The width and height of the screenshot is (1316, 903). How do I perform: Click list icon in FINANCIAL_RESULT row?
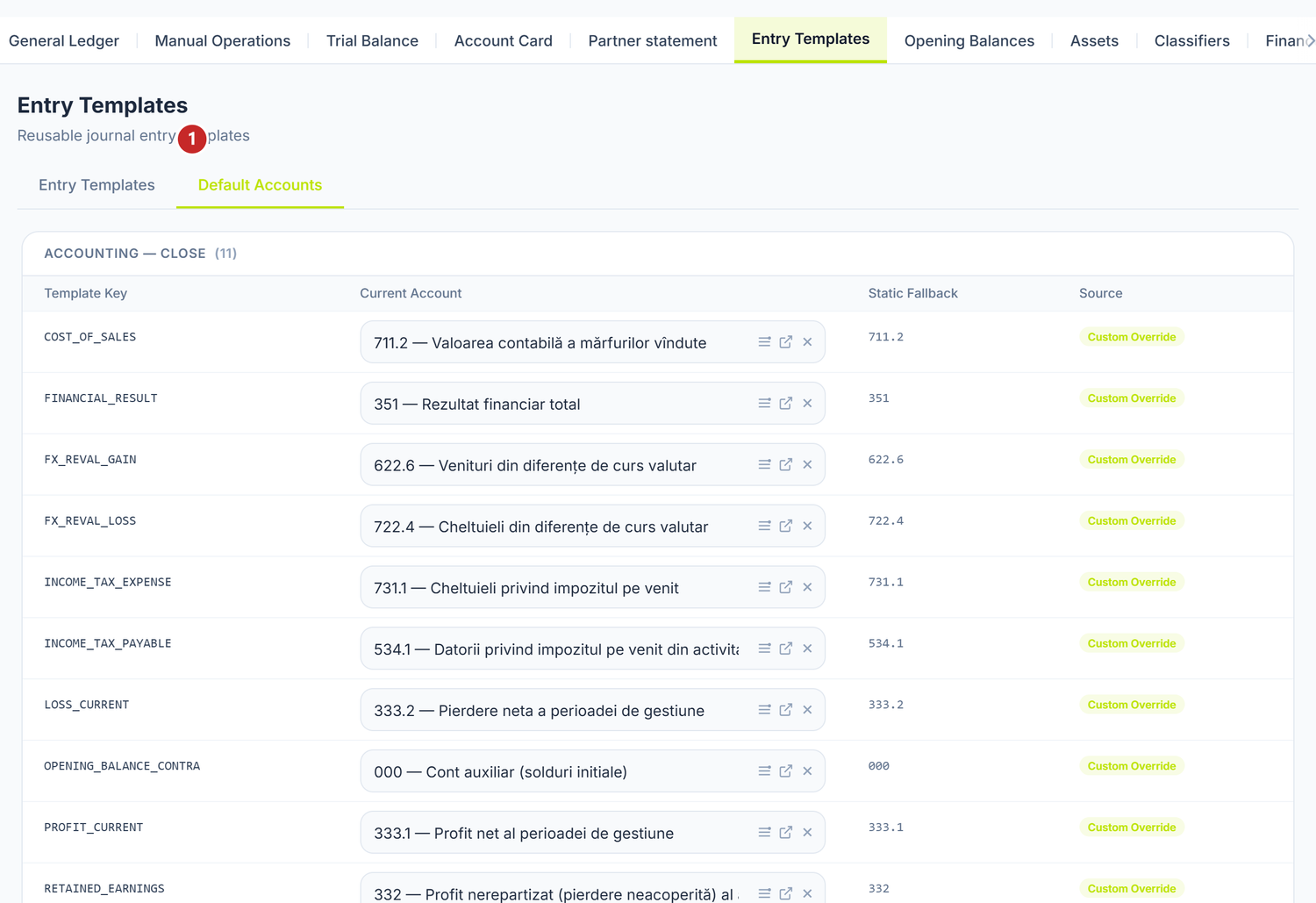pos(764,404)
